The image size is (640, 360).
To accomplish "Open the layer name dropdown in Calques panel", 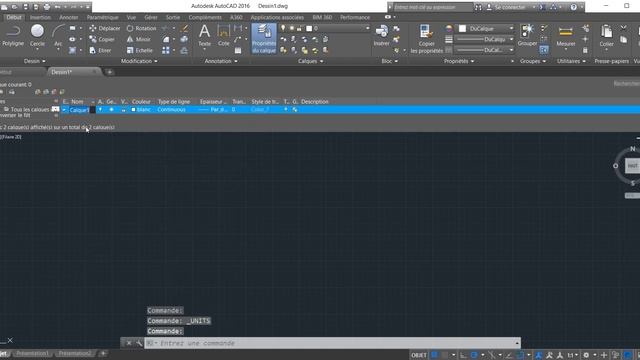I will [x=367, y=28].
